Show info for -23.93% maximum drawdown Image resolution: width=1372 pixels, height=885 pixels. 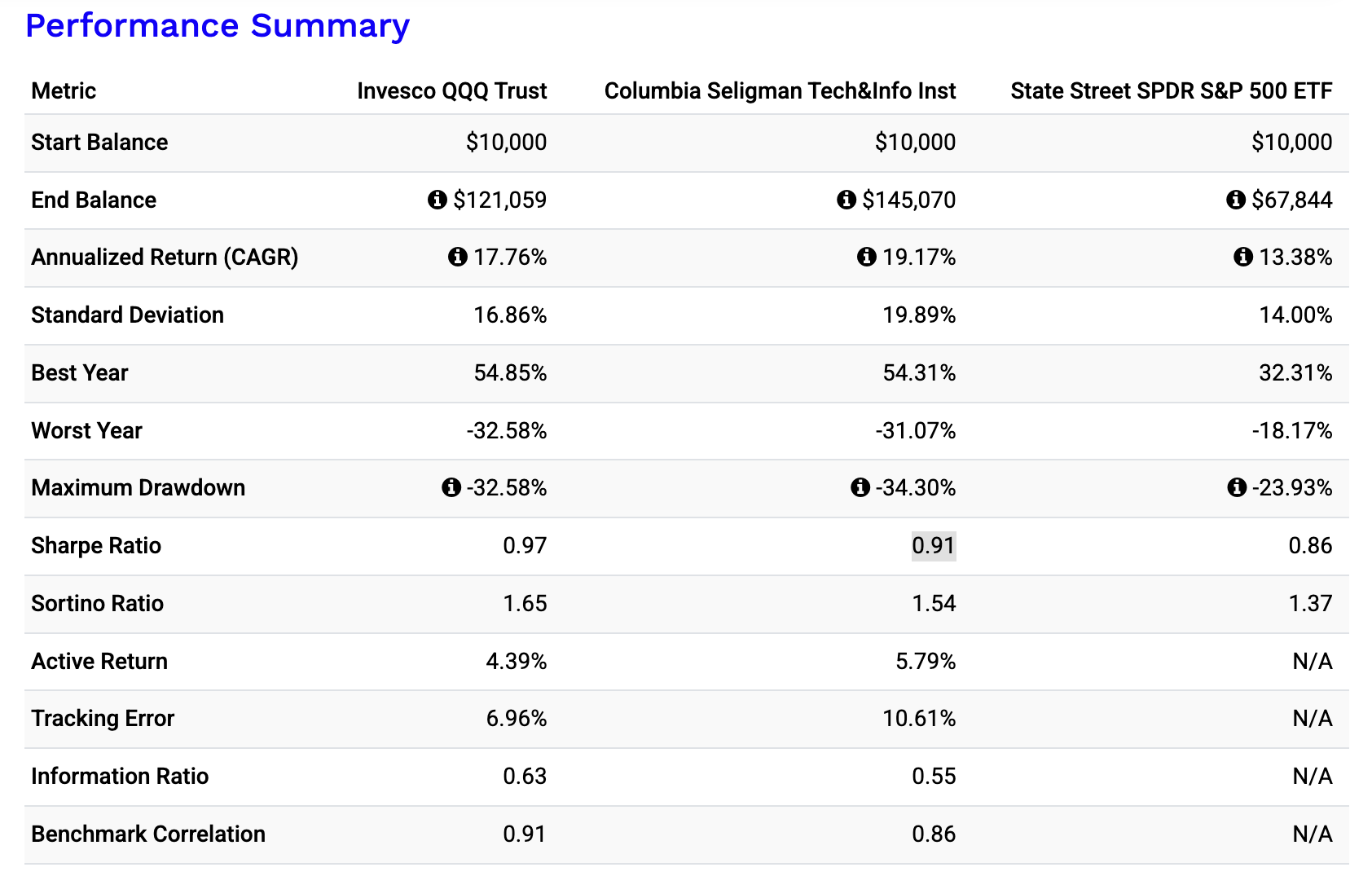tap(1237, 487)
